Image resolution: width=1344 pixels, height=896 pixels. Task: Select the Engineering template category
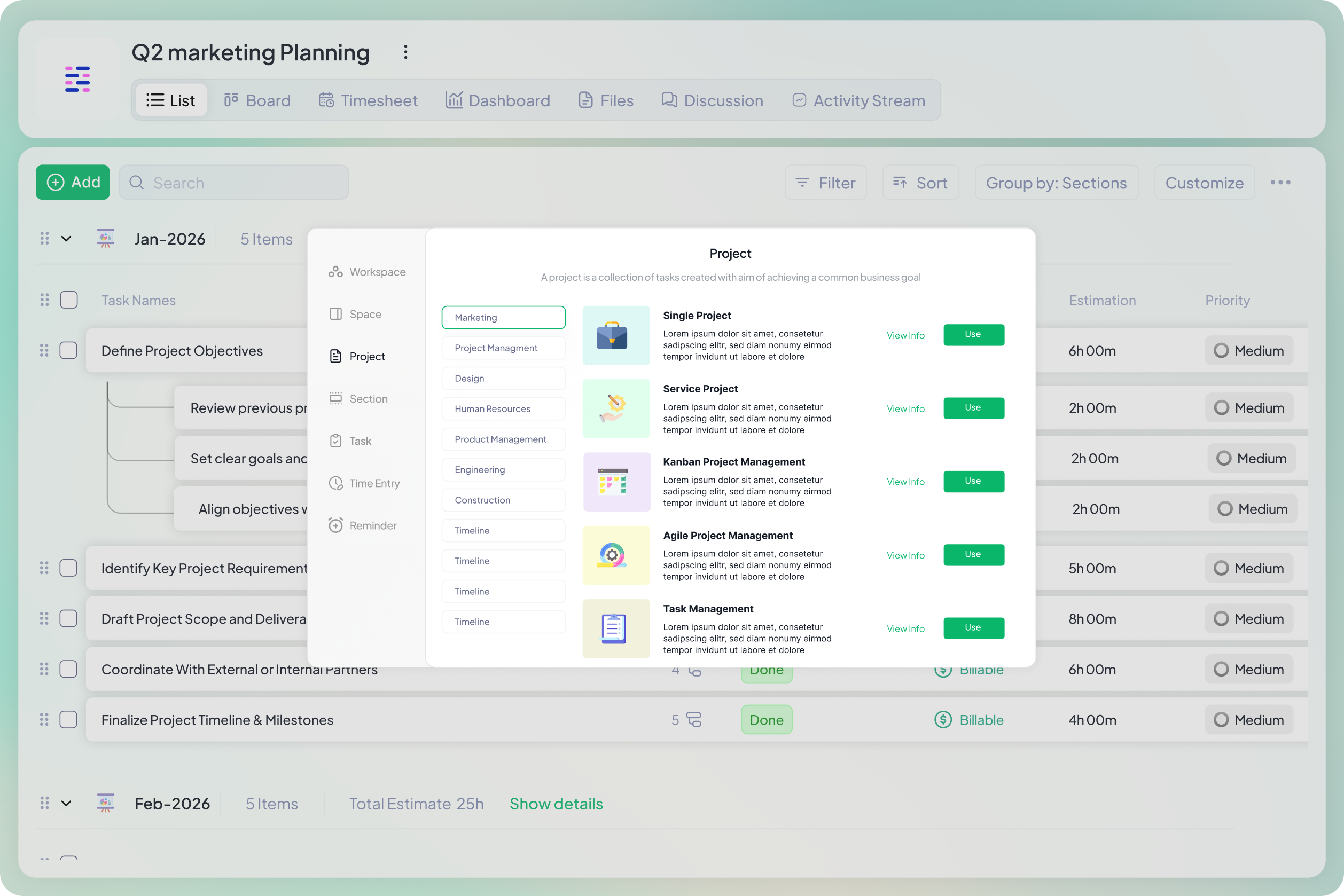tap(503, 470)
